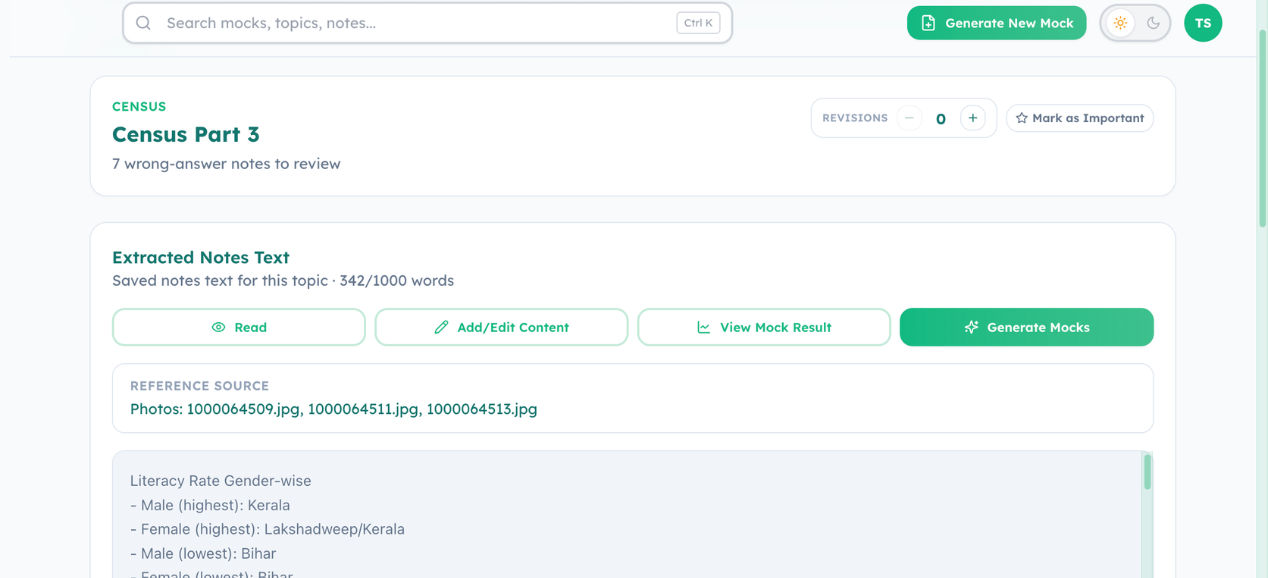
Task: Click the chart icon on View Mock Result
Action: pos(704,327)
